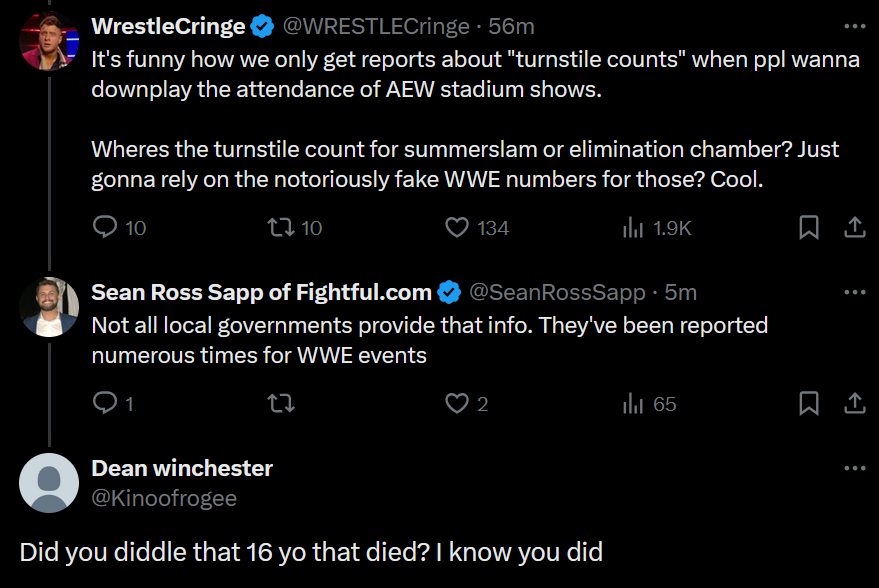Open the WrestleCringe profile name link
The width and height of the screenshot is (879, 588).
[168, 26]
